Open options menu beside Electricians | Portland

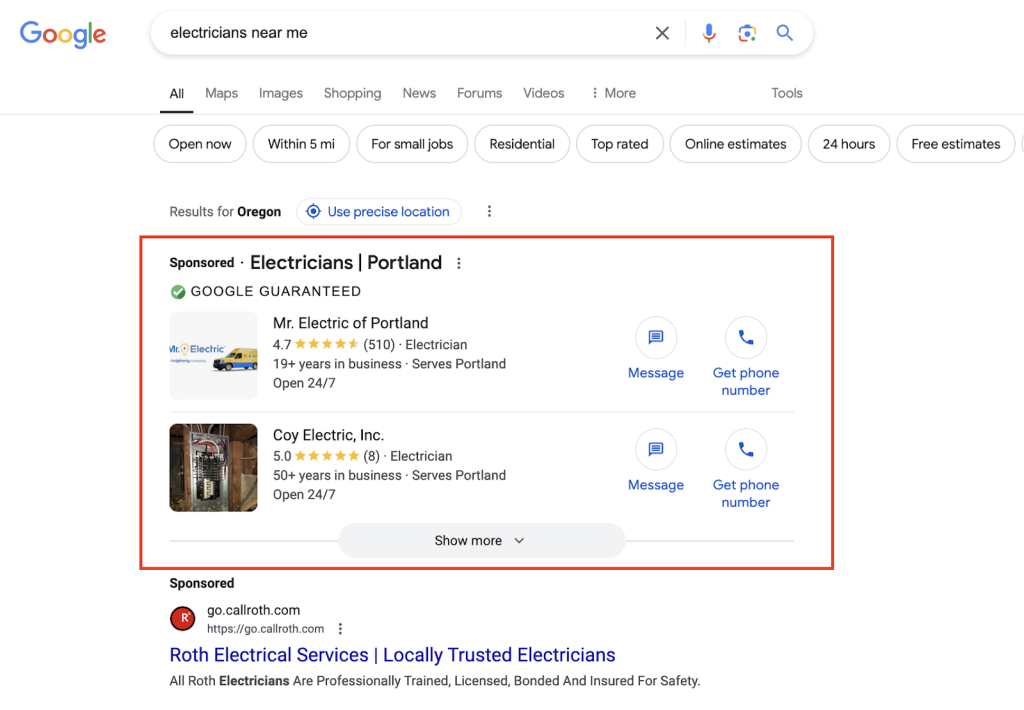[459, 264]
